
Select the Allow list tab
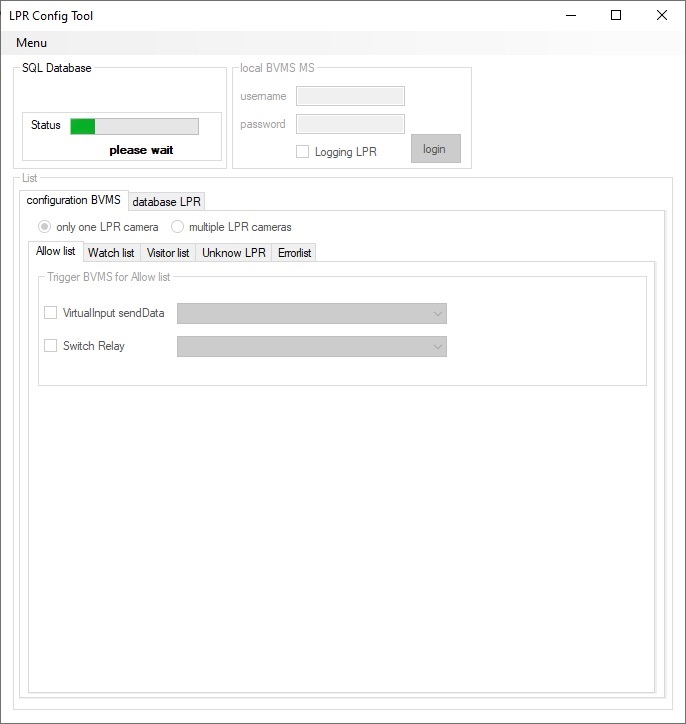pos(55,251)
